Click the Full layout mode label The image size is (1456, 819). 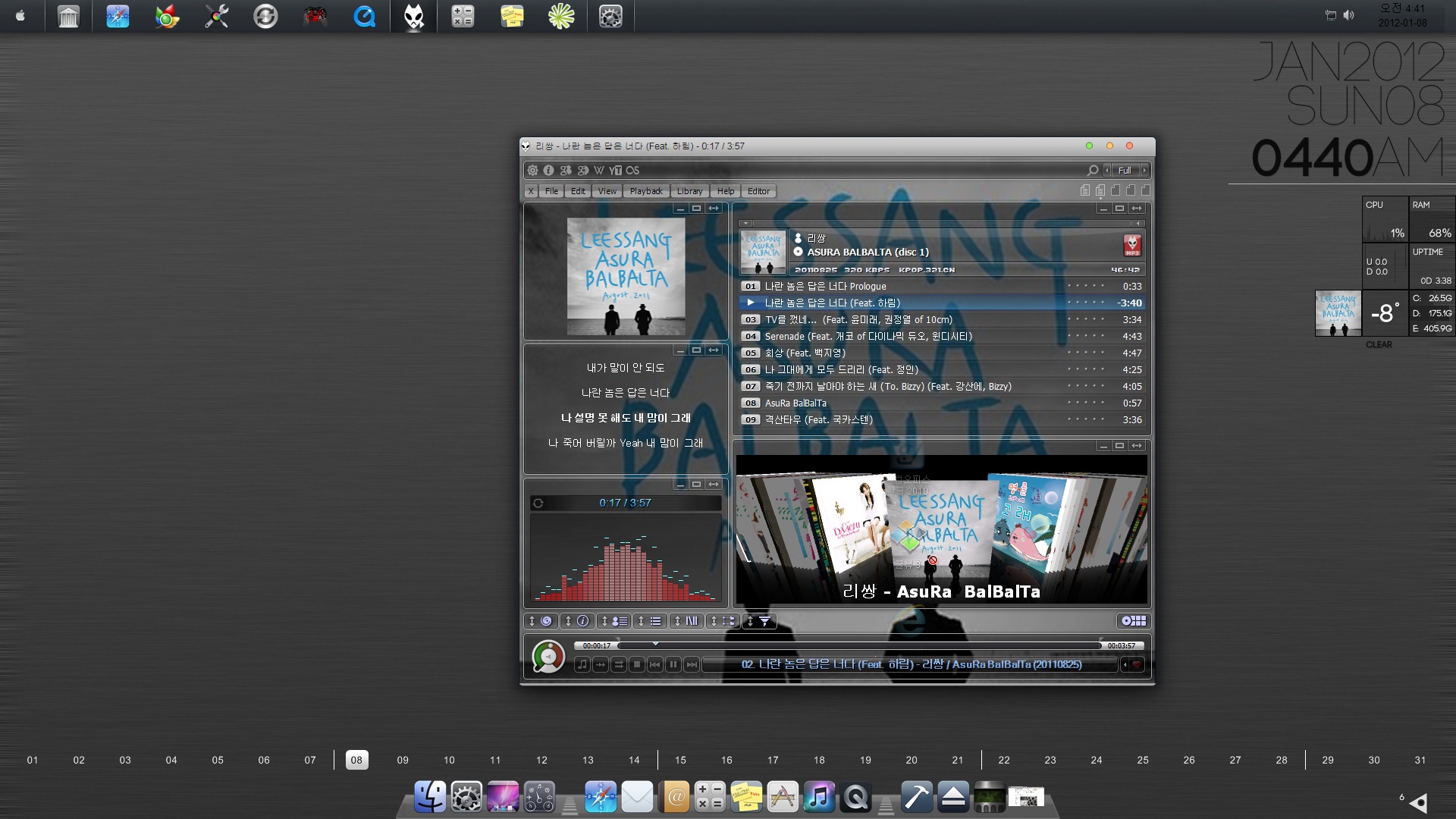[x=1125, y=171]
